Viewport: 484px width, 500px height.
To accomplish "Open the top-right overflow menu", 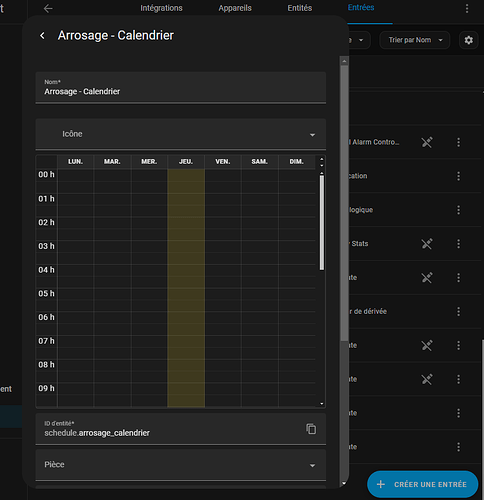I will 467,9.
